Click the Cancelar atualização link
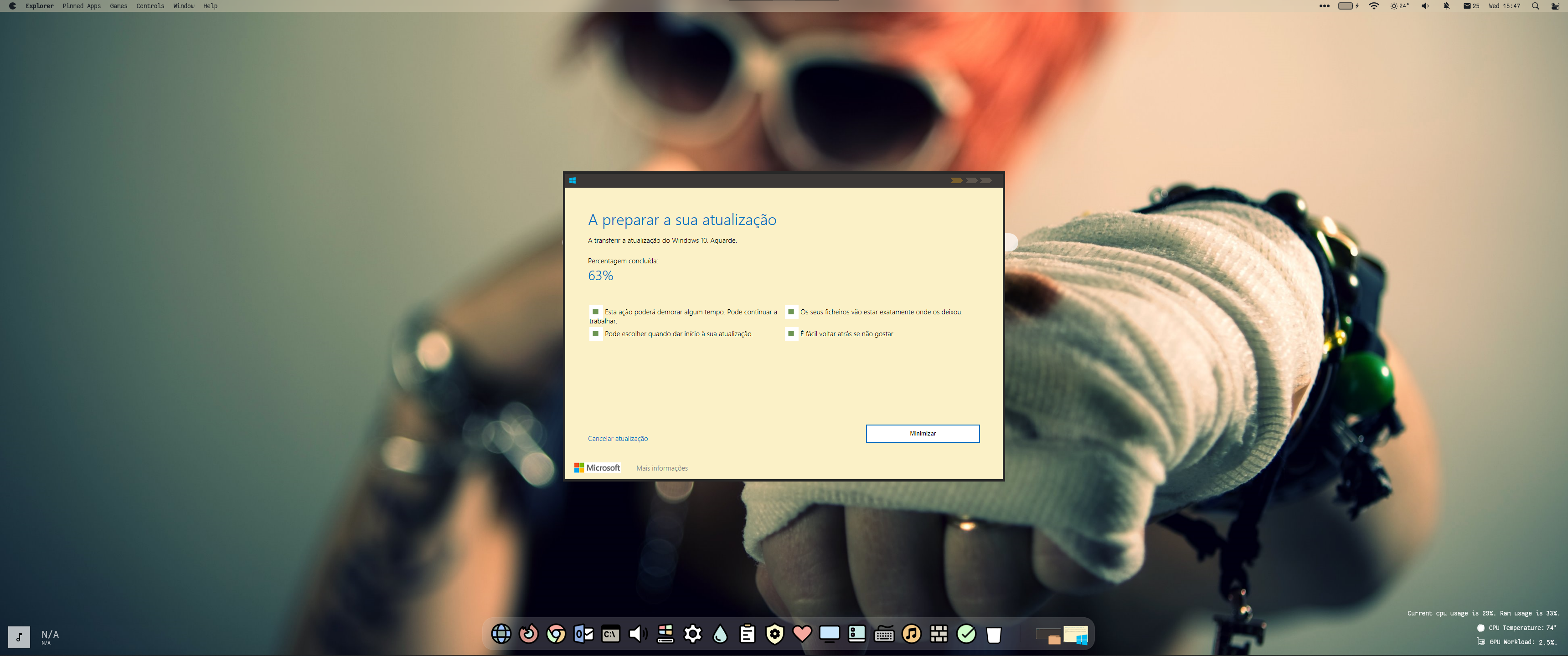Viewport: 1568px width, 656px height. point(617,439)
